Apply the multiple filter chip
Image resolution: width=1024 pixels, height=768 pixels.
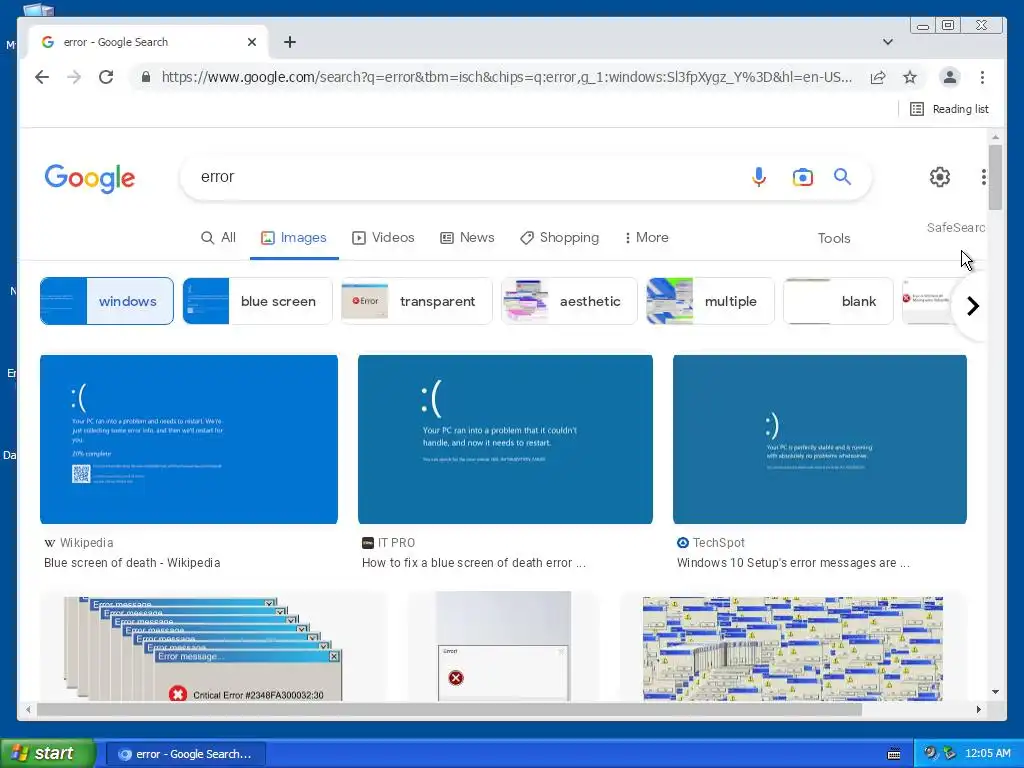pos(710,301)
